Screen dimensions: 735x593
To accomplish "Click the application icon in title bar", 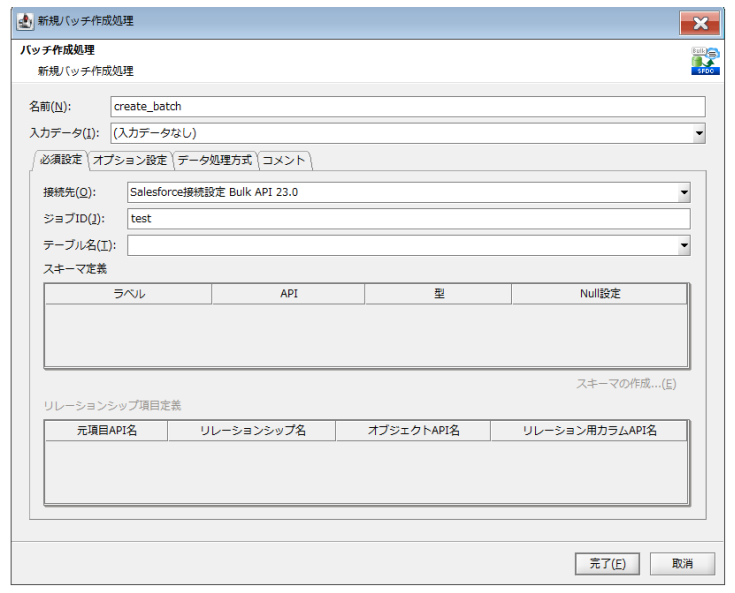I will point(25,21).
